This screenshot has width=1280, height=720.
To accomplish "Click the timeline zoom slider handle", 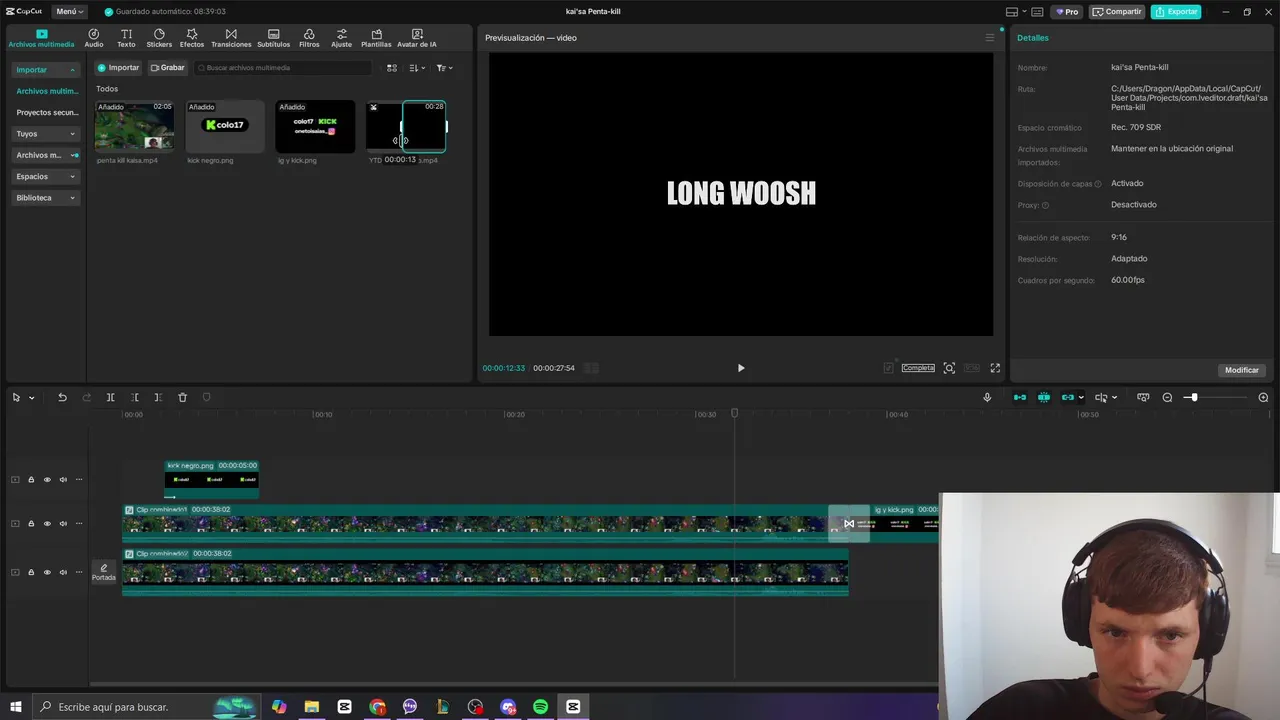I will (x=1192, y=397).
